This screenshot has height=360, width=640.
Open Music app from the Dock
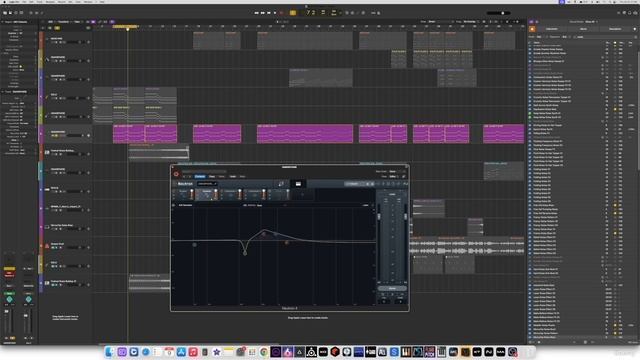point(193,352)
